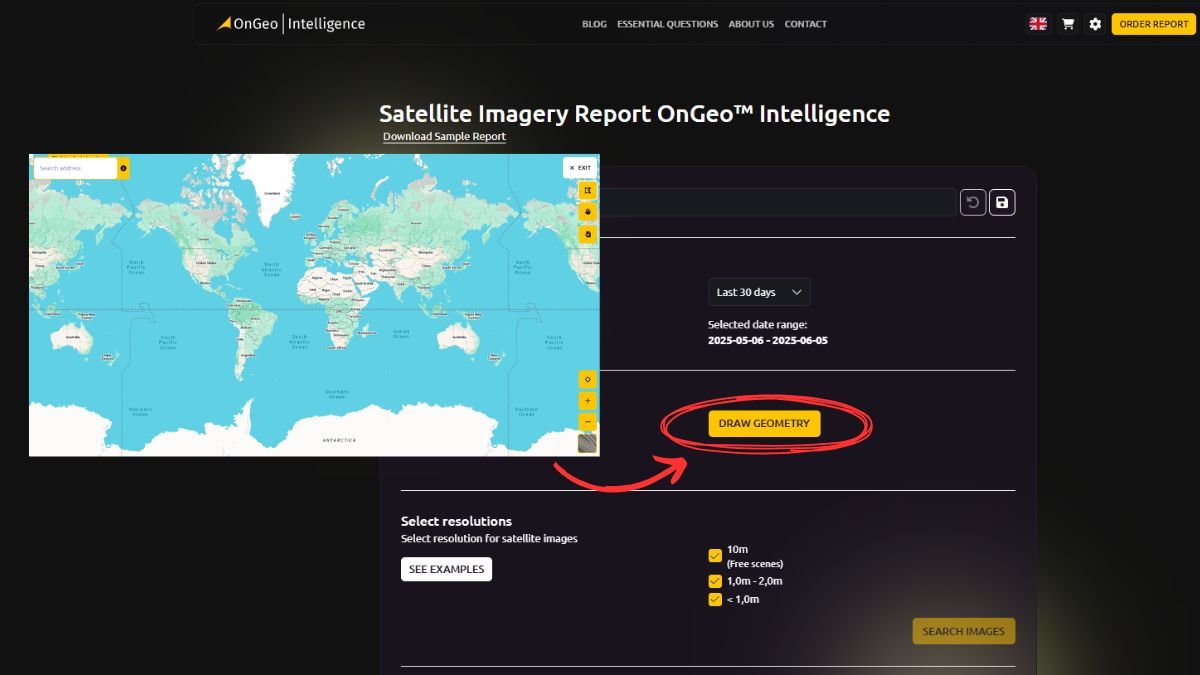Viewport: 1200px width, 675px height.
Task: Exit the map view
Action: [580, 168]
